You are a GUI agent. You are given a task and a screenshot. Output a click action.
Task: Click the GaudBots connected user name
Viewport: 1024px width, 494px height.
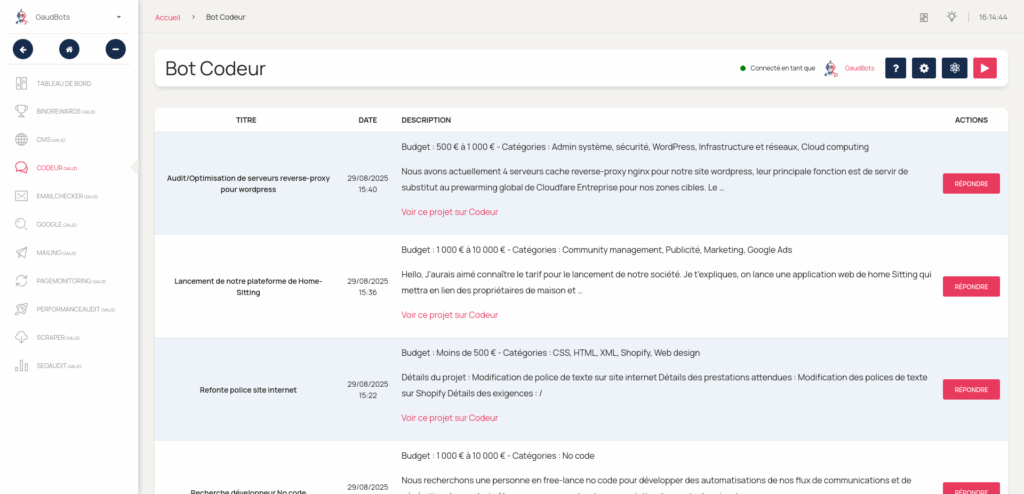click(859, 68)
